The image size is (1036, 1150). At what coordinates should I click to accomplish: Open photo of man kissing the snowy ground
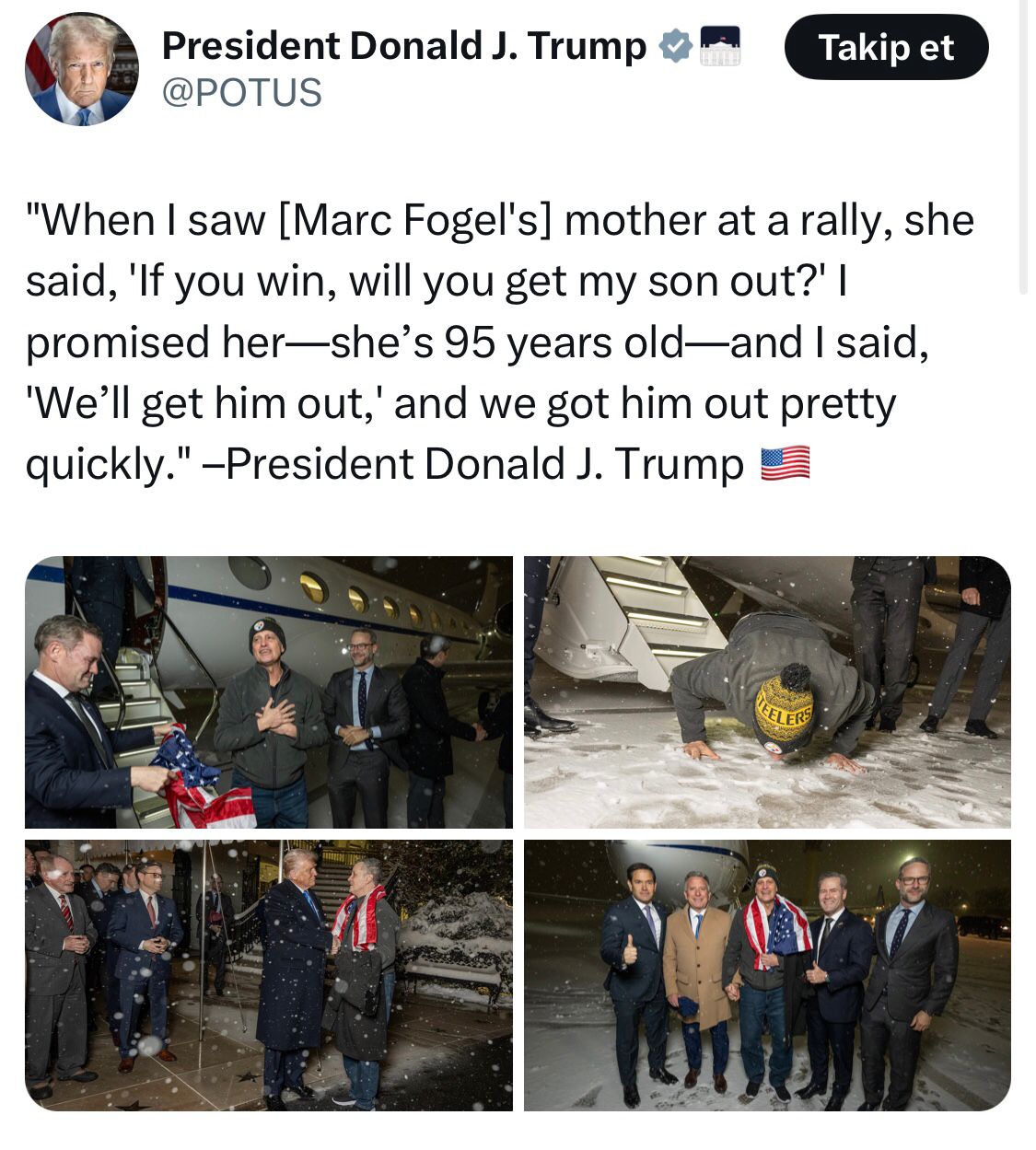(x=767, y=692)
